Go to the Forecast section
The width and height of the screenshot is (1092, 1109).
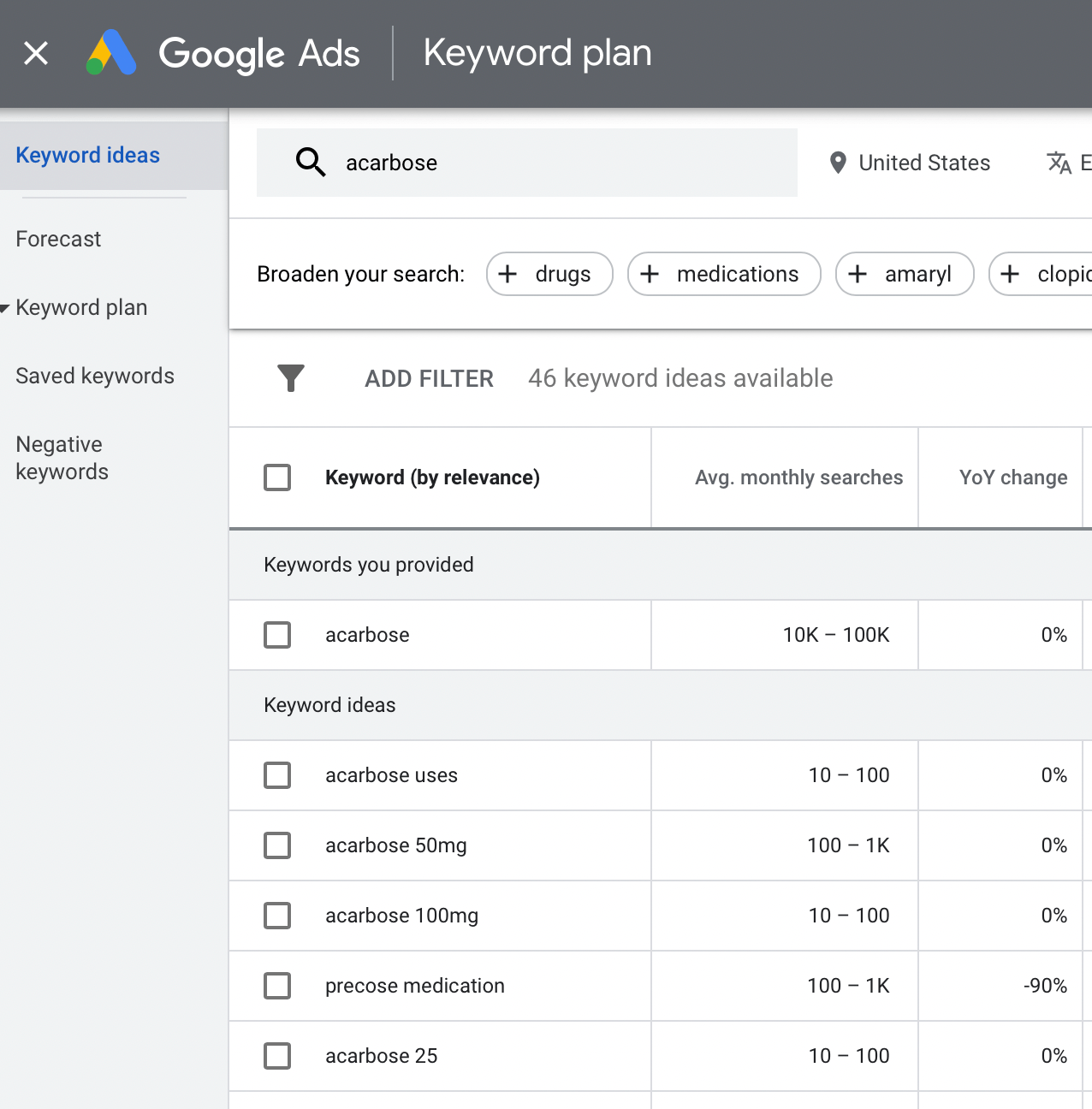(x=58, y=239)
